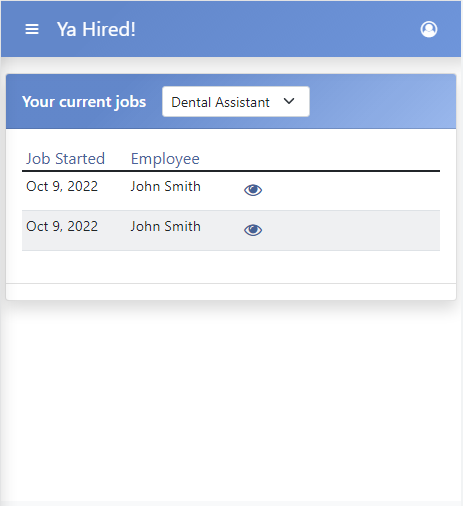
Task: View details via eye icon in shaded row
Action: [253, 230]
